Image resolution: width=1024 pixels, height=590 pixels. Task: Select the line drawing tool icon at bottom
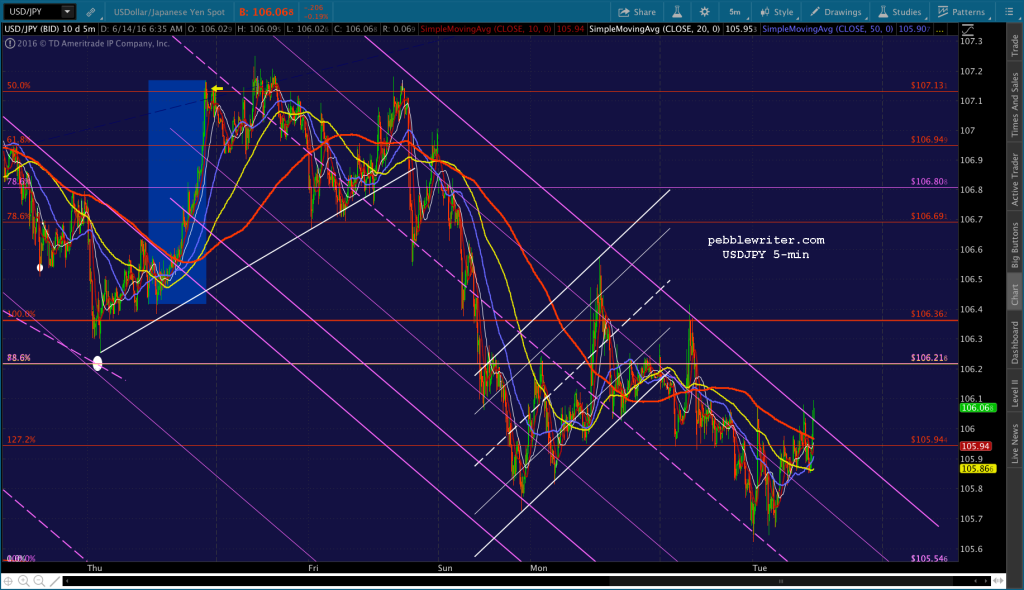coord(55,581)
